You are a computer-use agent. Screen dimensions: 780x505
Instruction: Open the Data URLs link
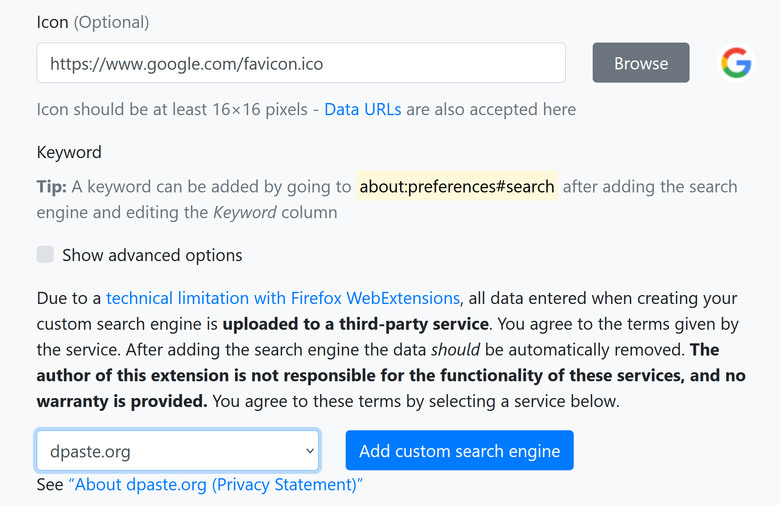362,109
